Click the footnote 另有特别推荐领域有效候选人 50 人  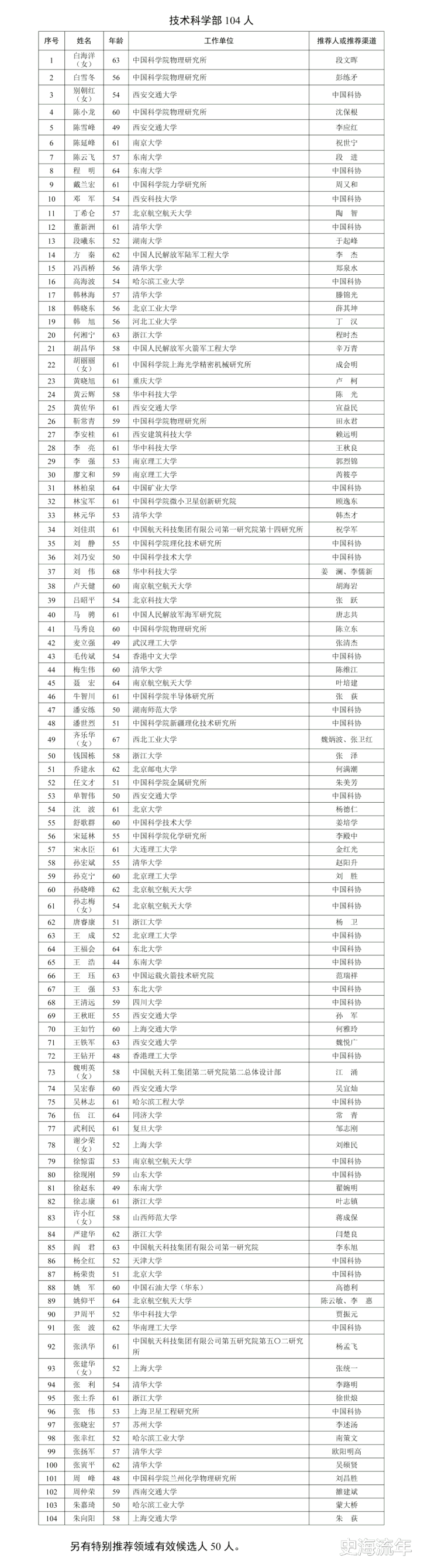[x=154, y=1546]
